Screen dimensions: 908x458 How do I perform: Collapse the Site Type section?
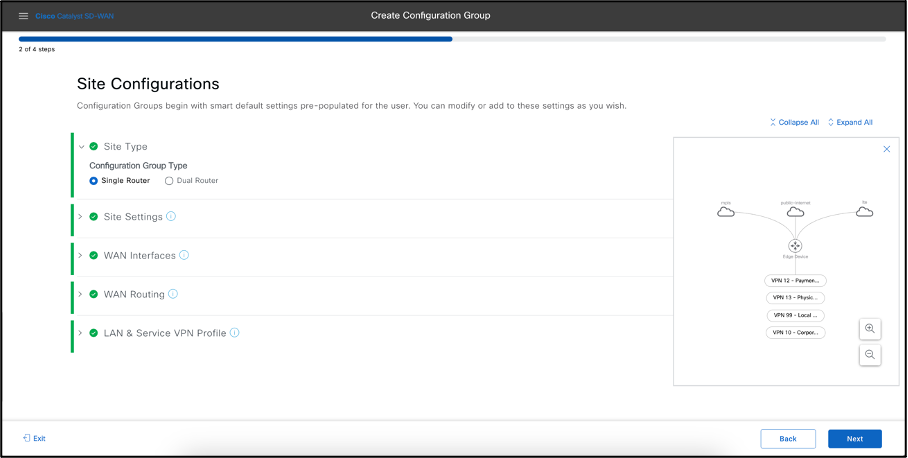click(81, 146)
